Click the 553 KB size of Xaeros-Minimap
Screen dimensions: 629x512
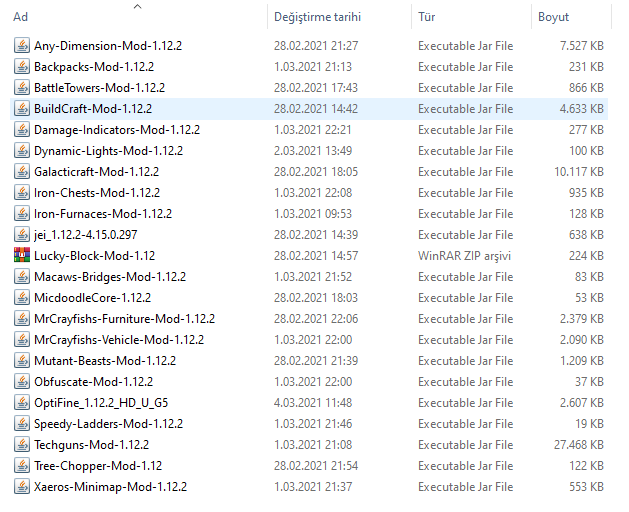586,487
